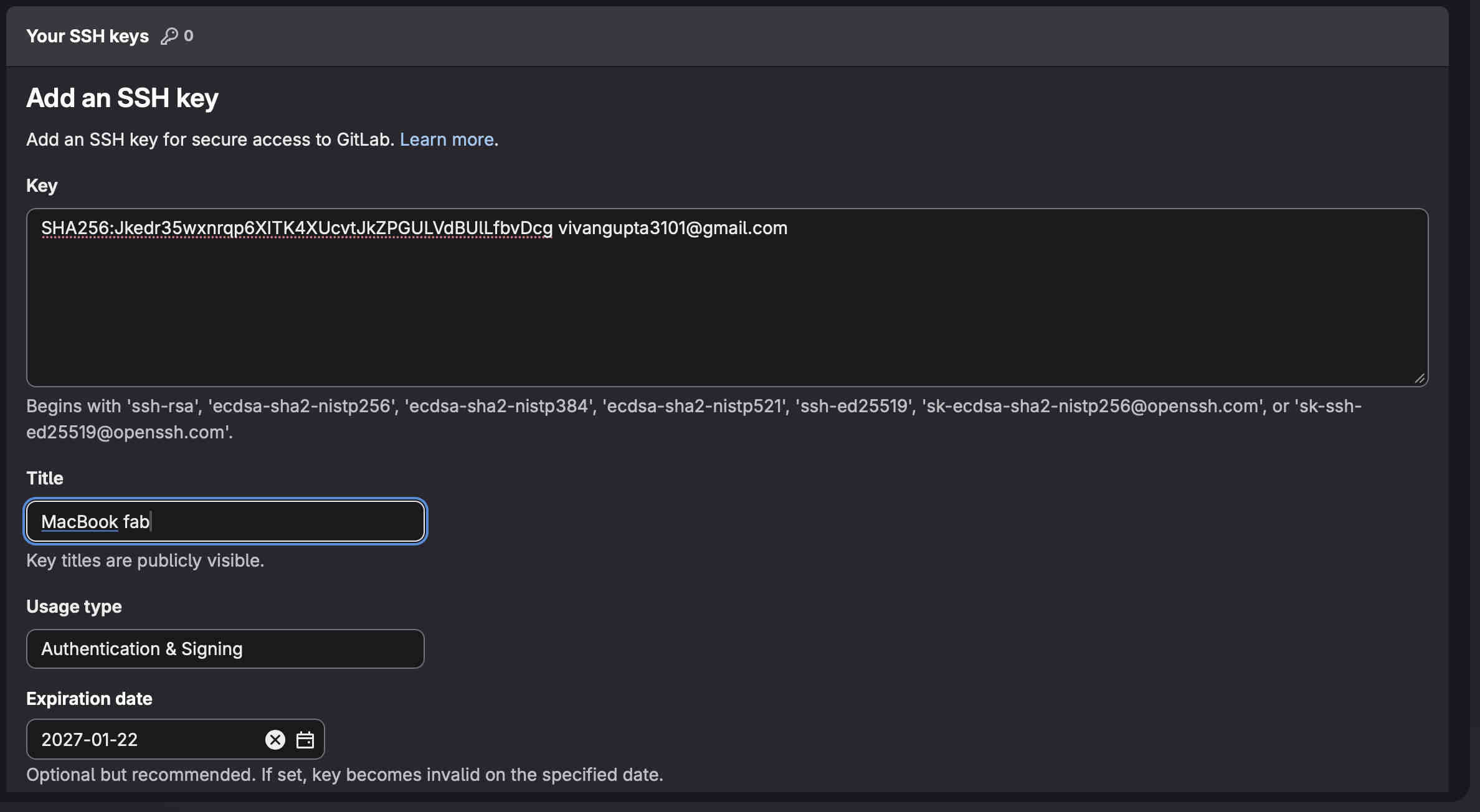1480x812 pixels.
Task: Click the Key field label
Action: (x=42, y=186)
